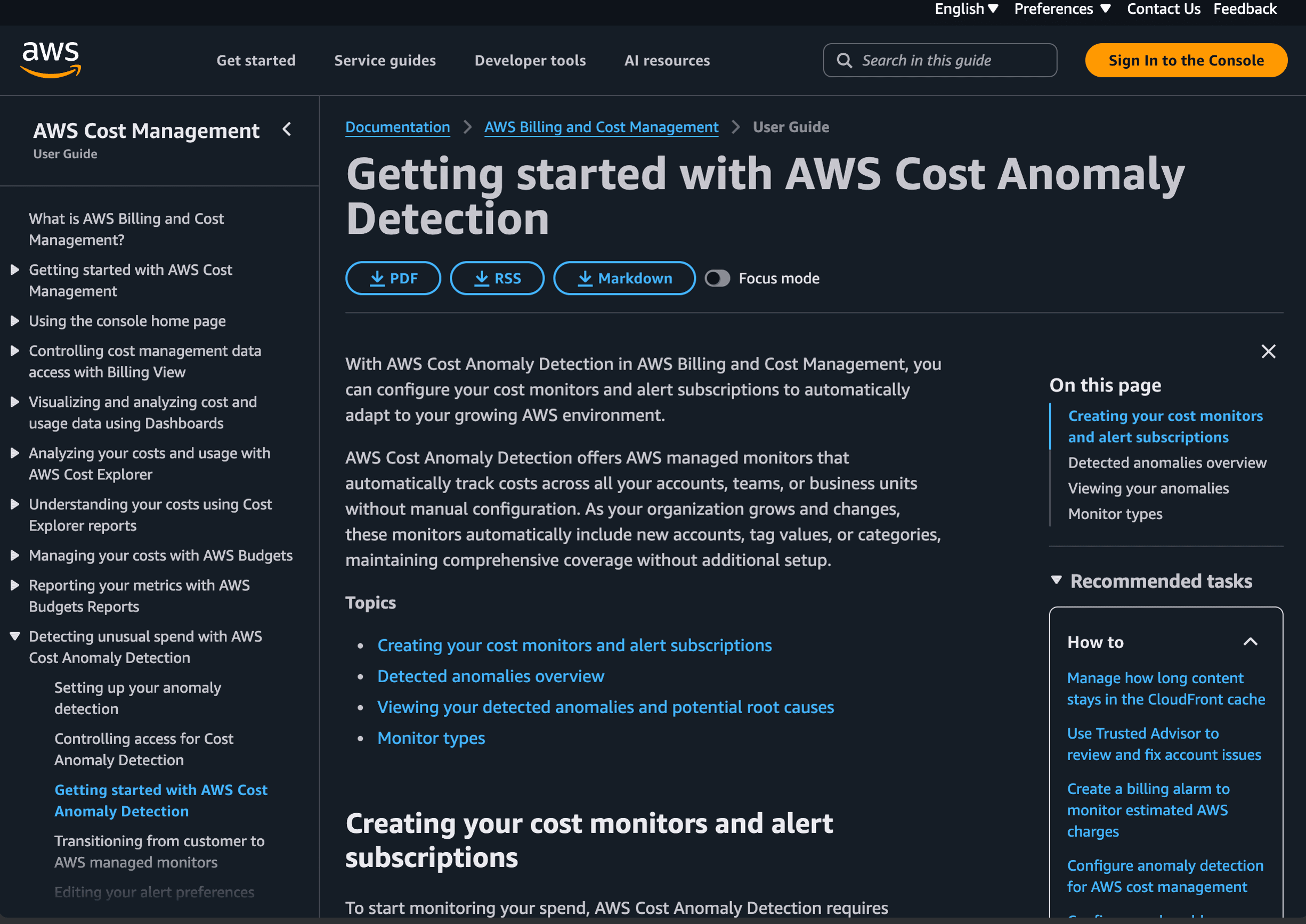Click the Search in this guide field
The image size is (1306, 924).
pos(940,60)
